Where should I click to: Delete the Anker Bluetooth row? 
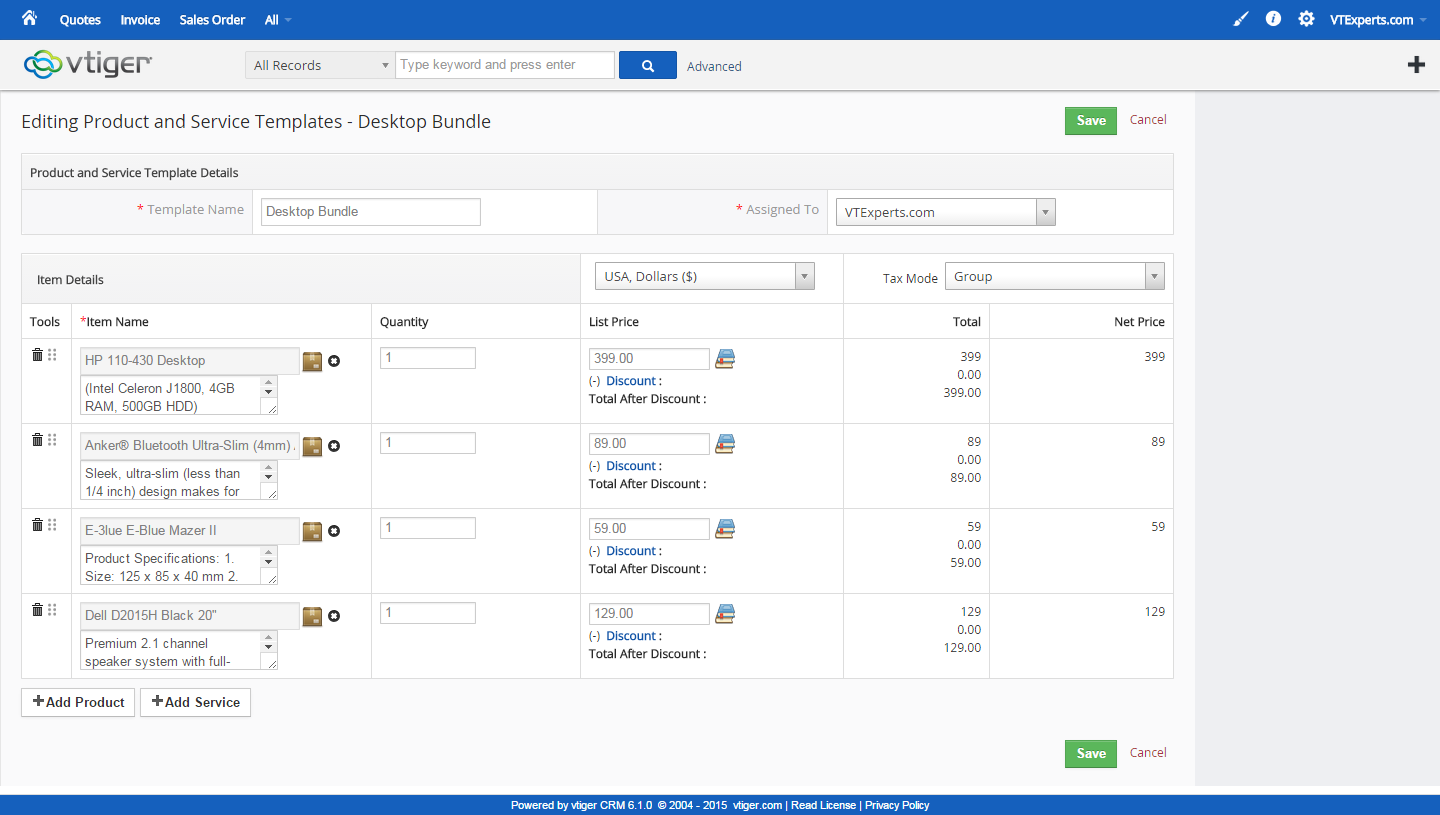[x=37, y=440]
